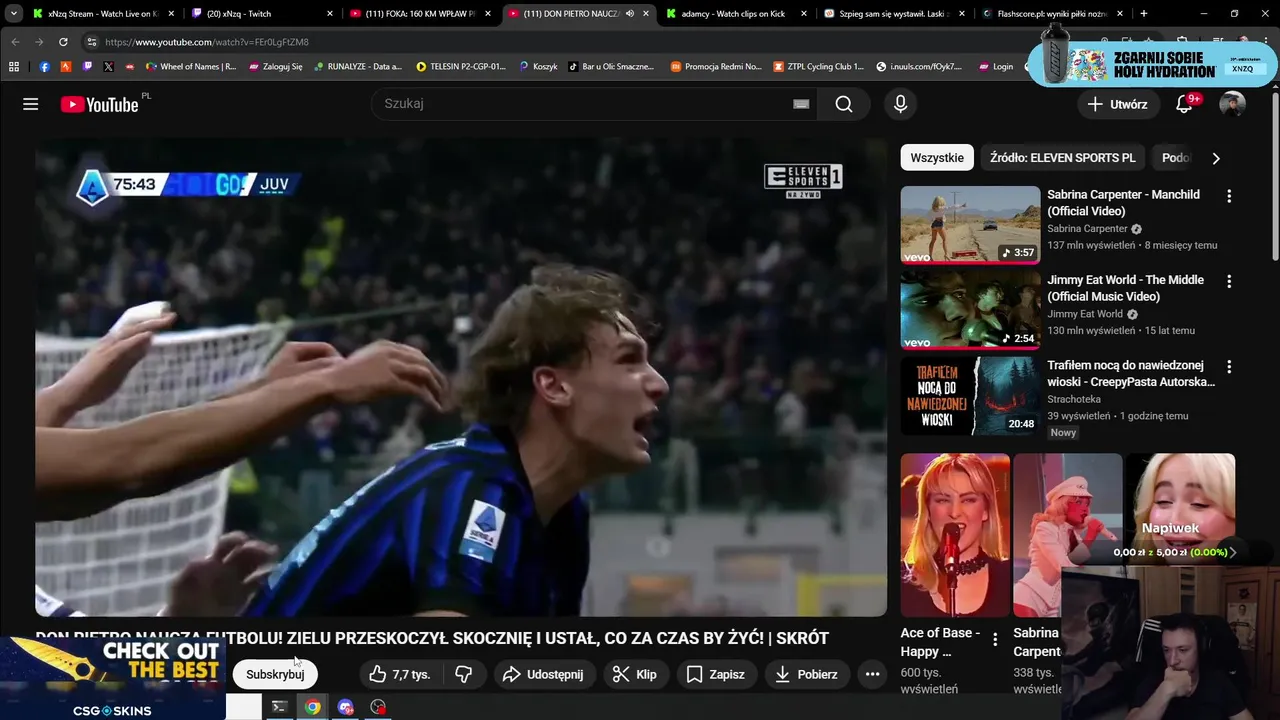Screen dimensions: 1280x720
Task: Click the Utwórz create button
Action: click(x=1119, y=104)
